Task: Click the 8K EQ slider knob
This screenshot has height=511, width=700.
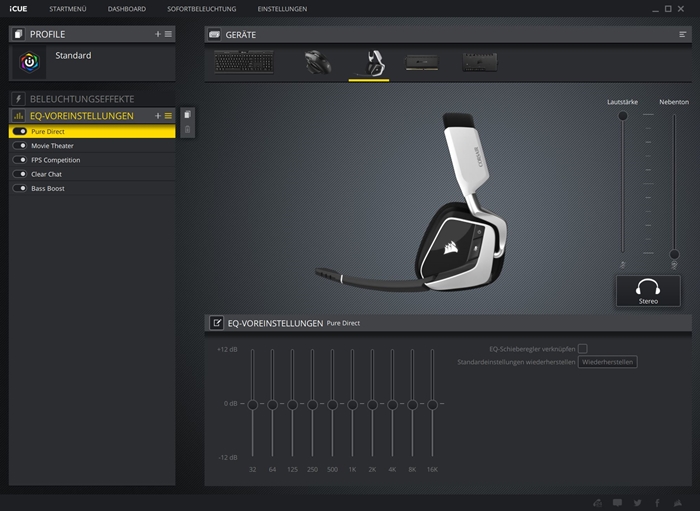Action: point(412,405)
